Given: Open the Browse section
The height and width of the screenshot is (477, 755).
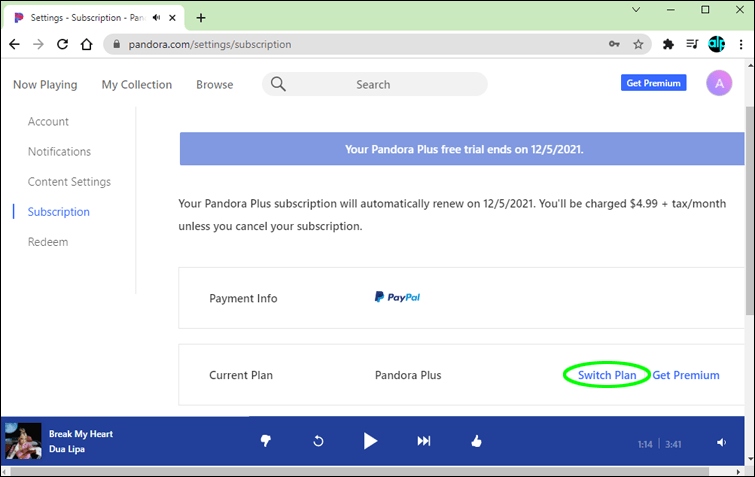Looking at the screenshot, I should pyautogui.click(x=215, y=85).
